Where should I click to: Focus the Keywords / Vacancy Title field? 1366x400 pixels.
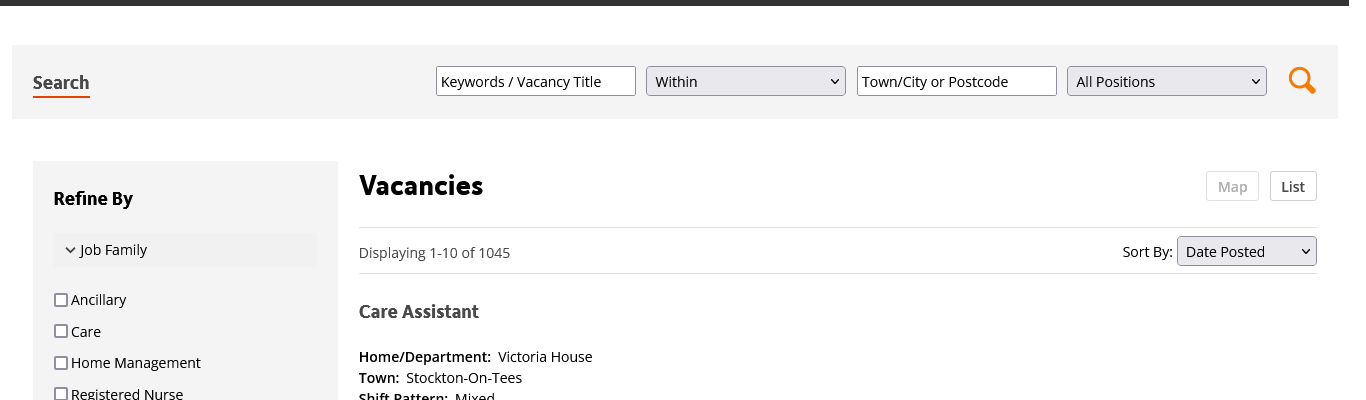[536, 82]
